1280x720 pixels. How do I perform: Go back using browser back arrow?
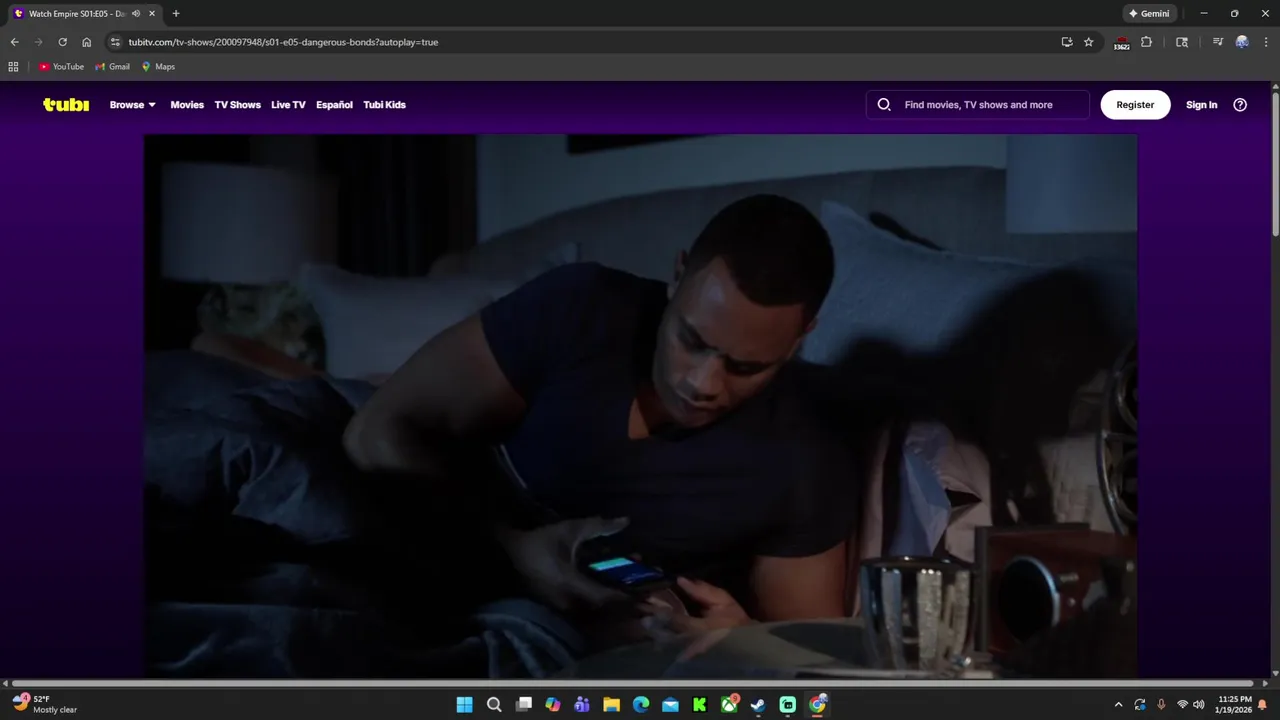click(x=14, y=42)
